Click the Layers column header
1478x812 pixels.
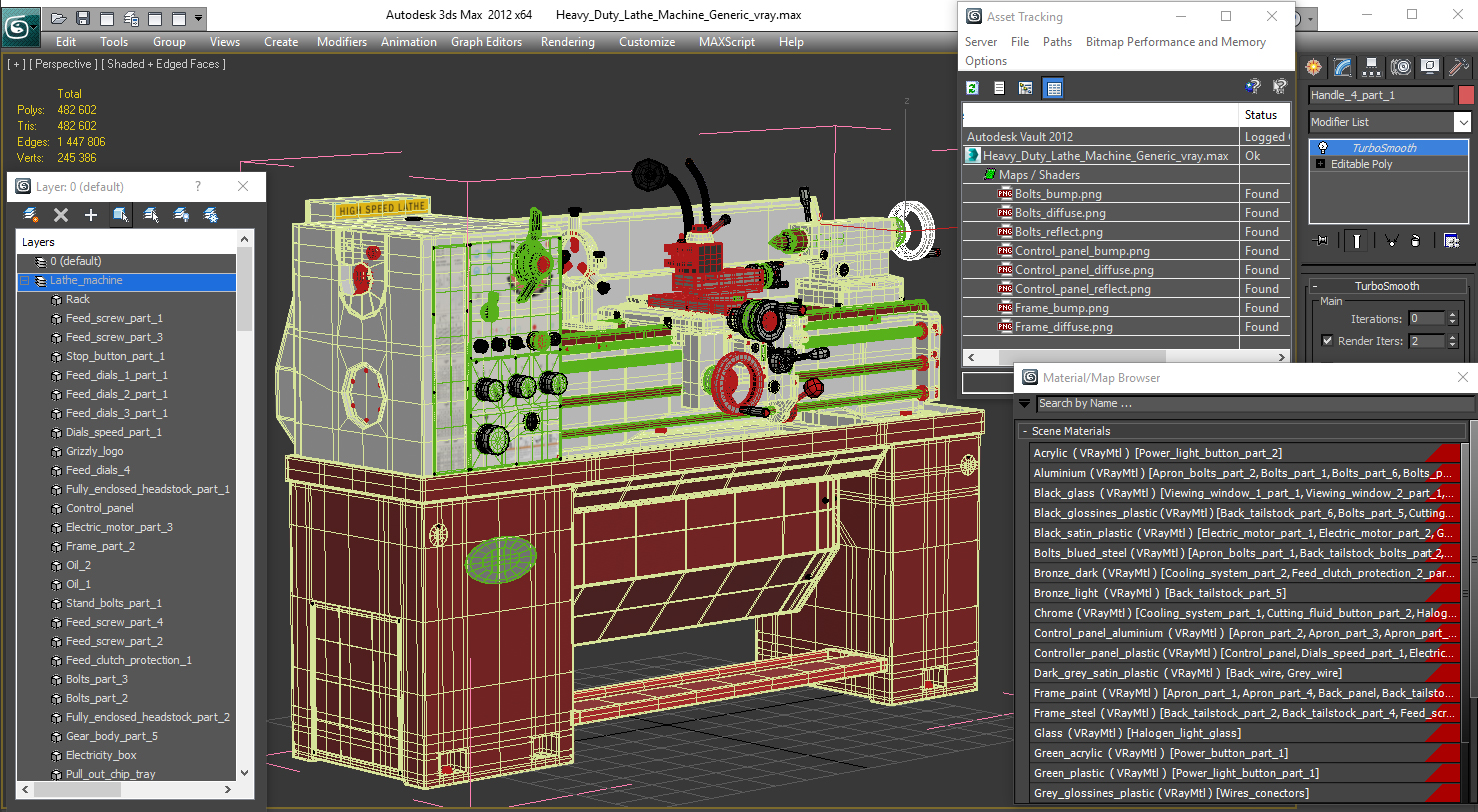pos(126,242)
